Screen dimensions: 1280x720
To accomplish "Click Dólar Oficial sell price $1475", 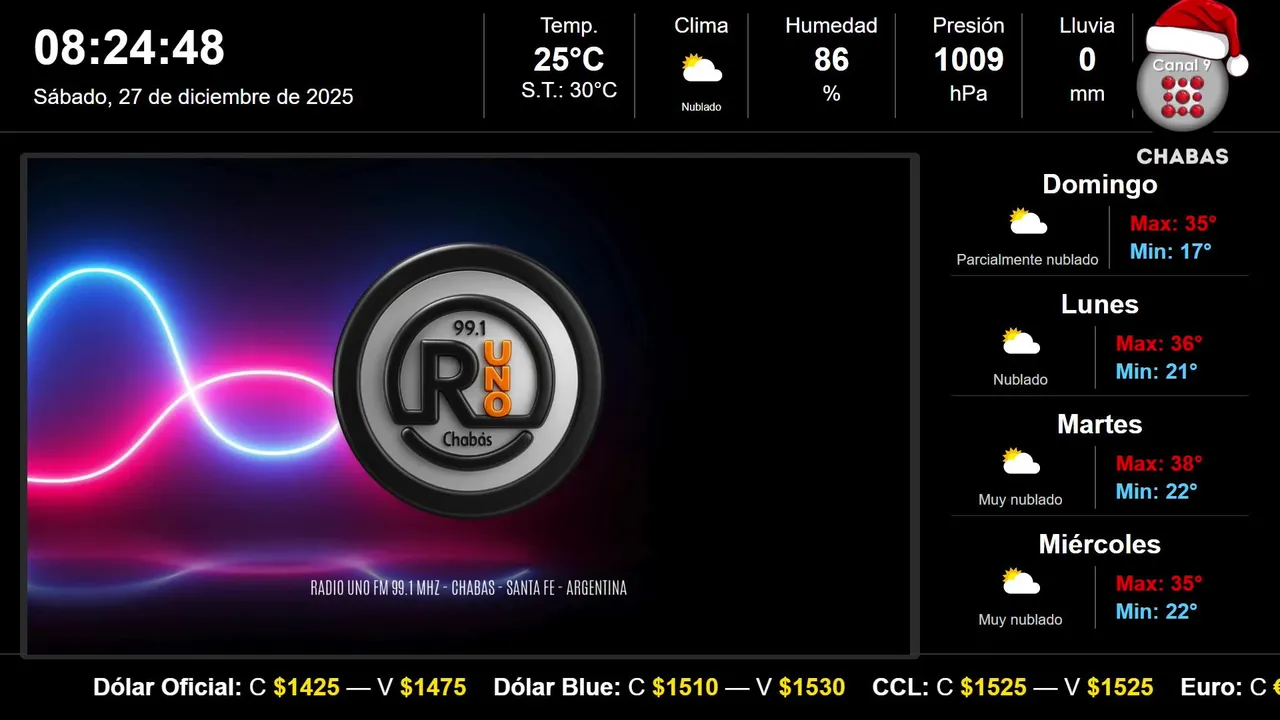I will pos(433,687).
